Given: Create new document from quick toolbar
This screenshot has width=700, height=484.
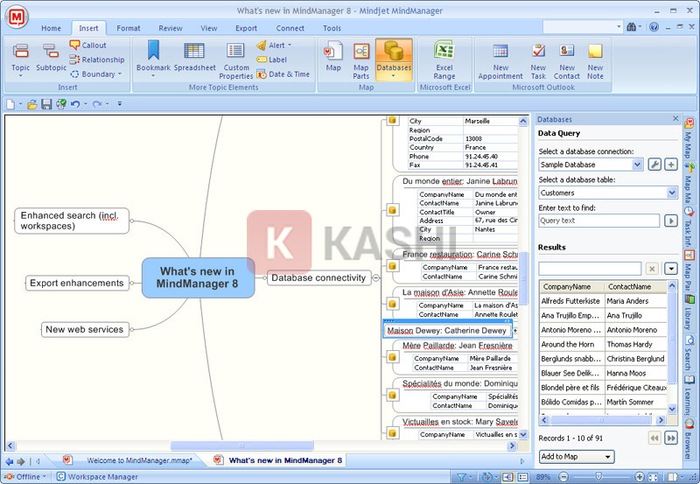Looking at the screenshot, I should pos(10,104).
